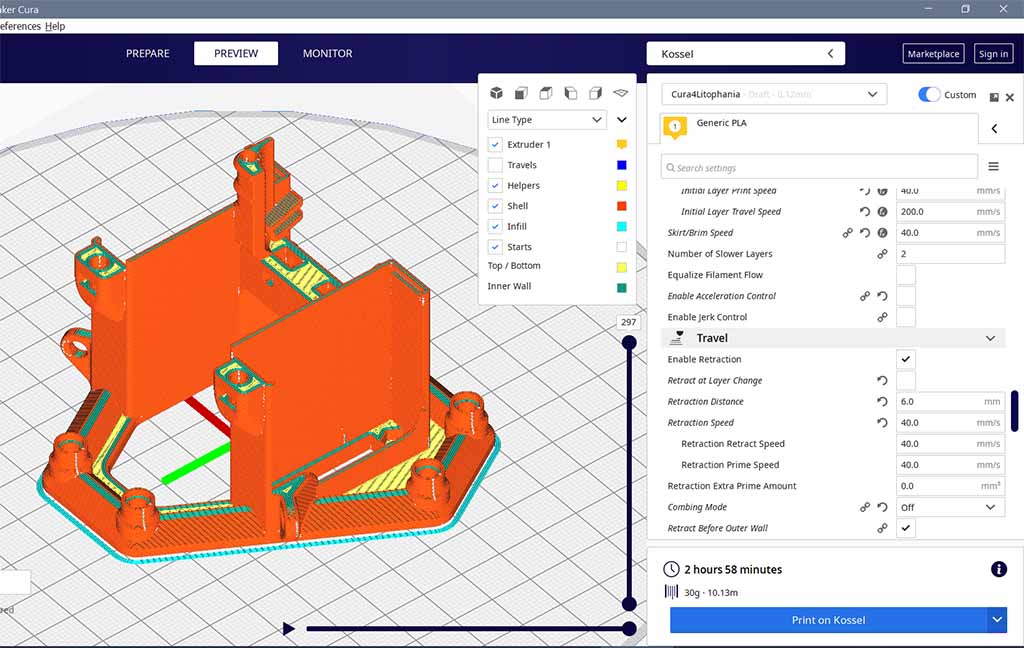
Task: Open the settings visibility hamburger menu
Action: 993,167
